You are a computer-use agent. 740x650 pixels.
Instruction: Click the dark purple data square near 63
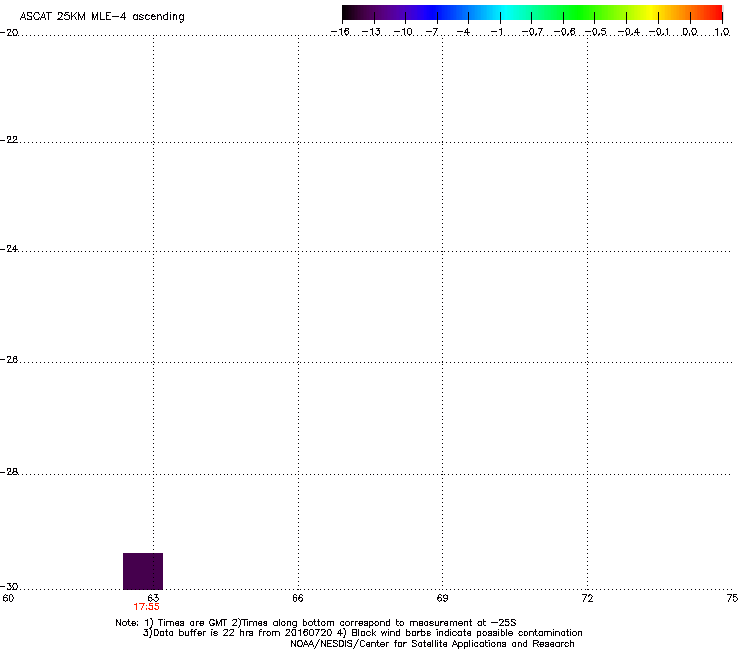coord(143,571)
